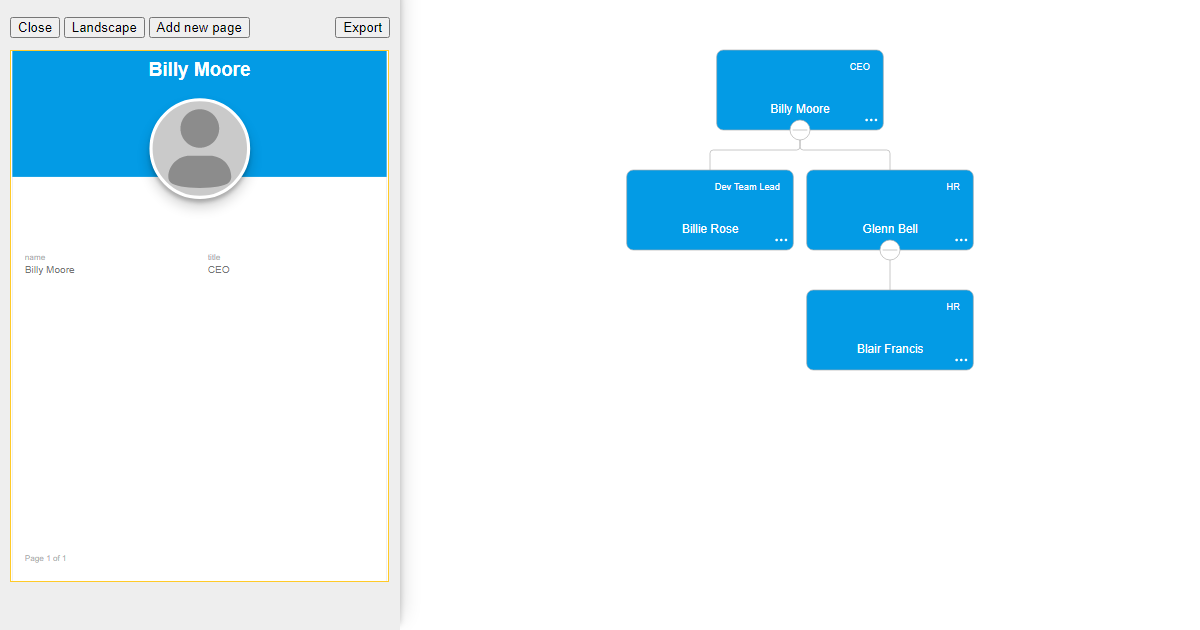Close the PDF preview panel
This screenshot has width=1200, height=630.
34,27
